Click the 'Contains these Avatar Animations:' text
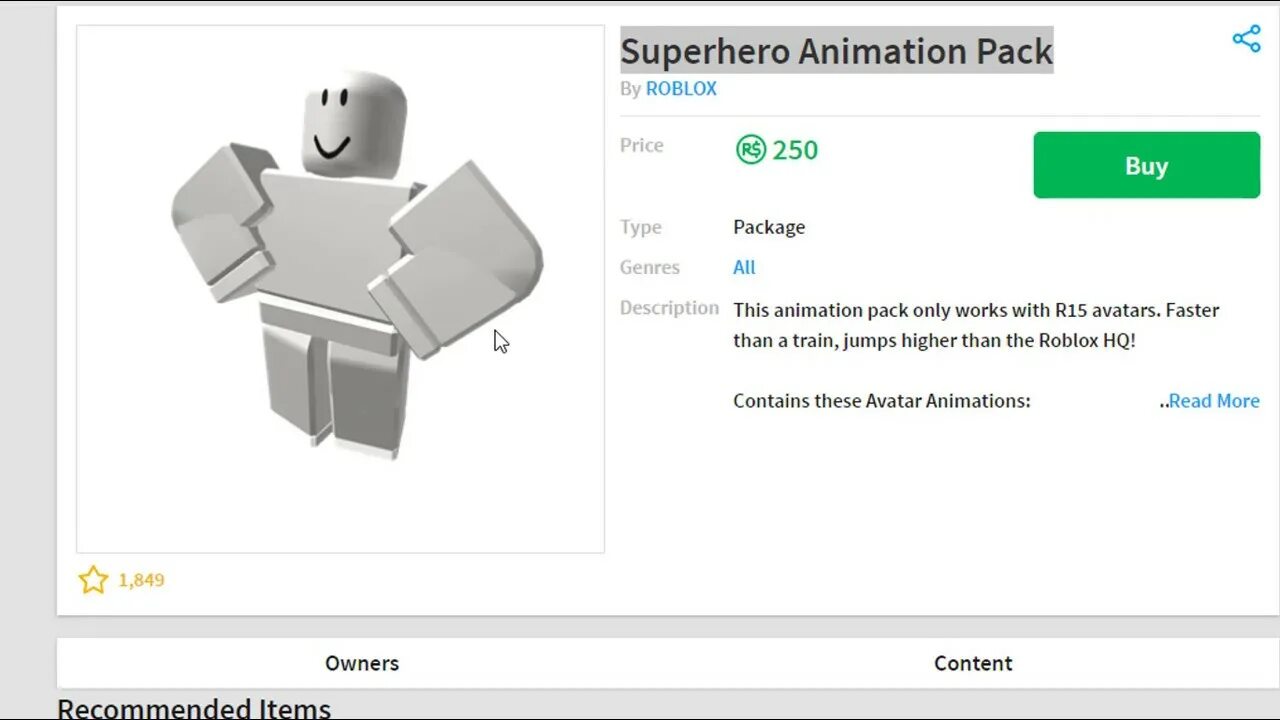The height and width of the screenshot is (720, 1280). coord(881,401)
